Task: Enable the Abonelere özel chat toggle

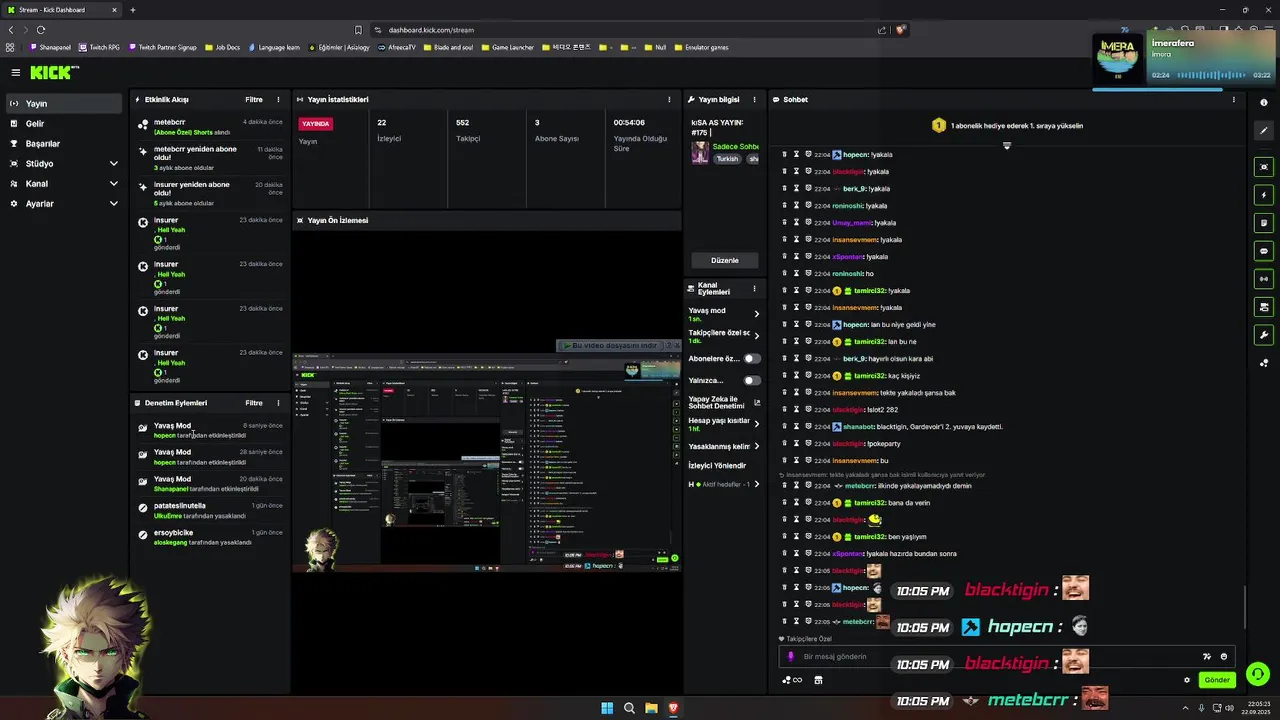Action: pos(751,358)
